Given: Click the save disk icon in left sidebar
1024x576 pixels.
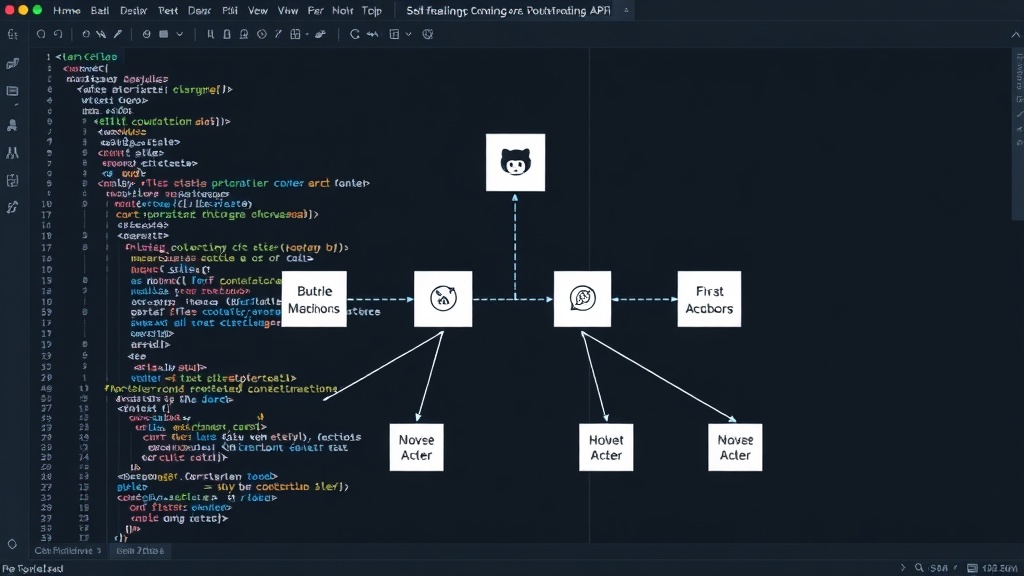Looking at the screenshot, I should click(x=12, y=180).
